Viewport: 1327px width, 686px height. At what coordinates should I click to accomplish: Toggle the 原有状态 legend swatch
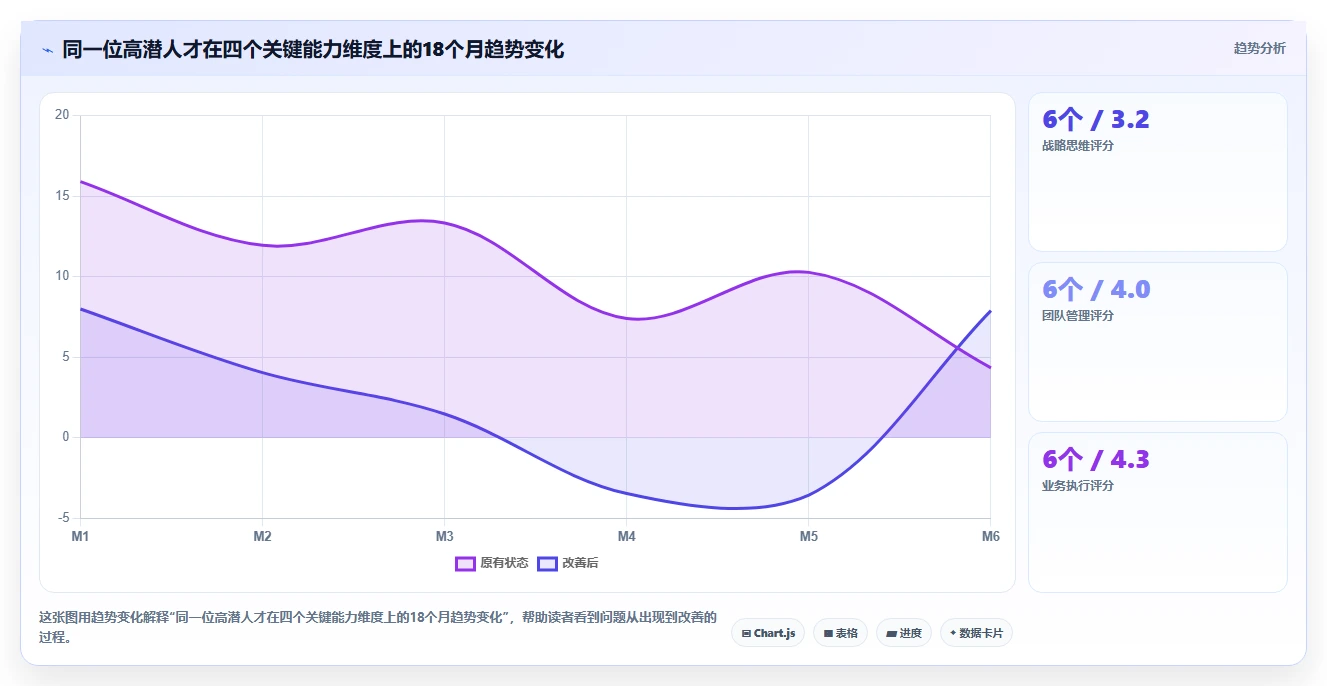coord(465,563)
